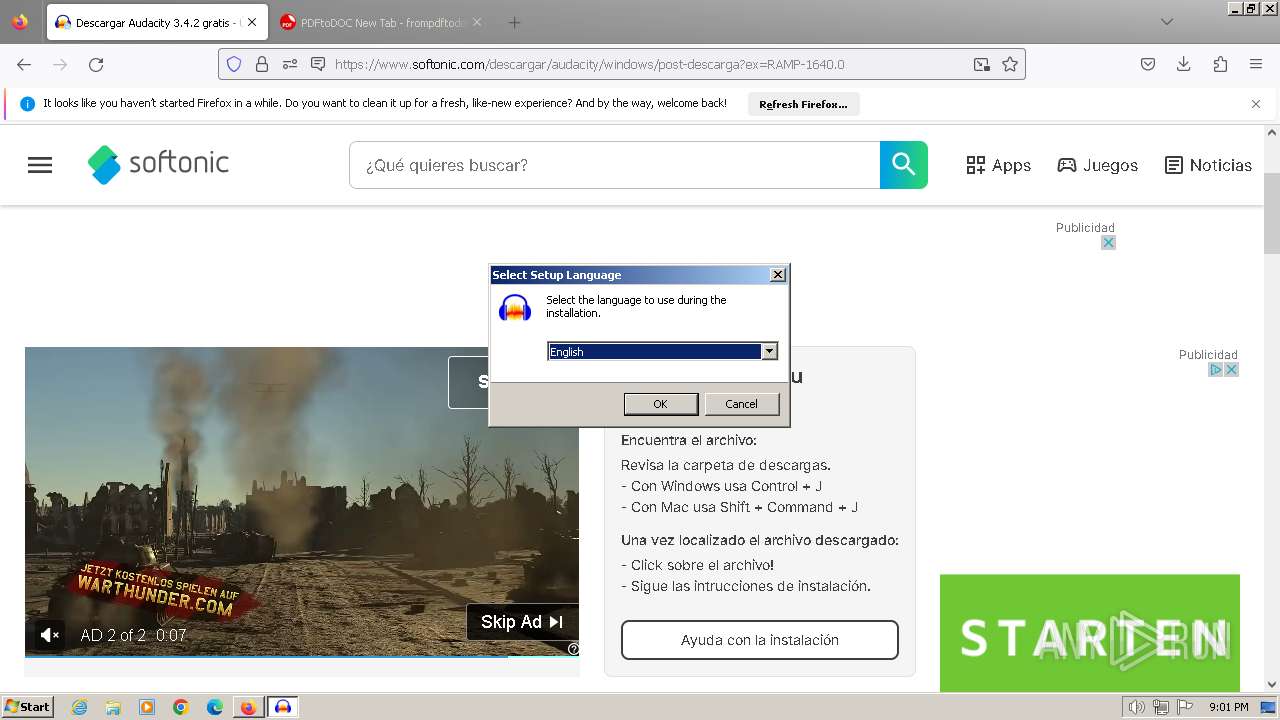Image resolution: width=1280 pixels, height=720 pixels.
Task: Open volume control in system tray
Action: [1136, 707]
